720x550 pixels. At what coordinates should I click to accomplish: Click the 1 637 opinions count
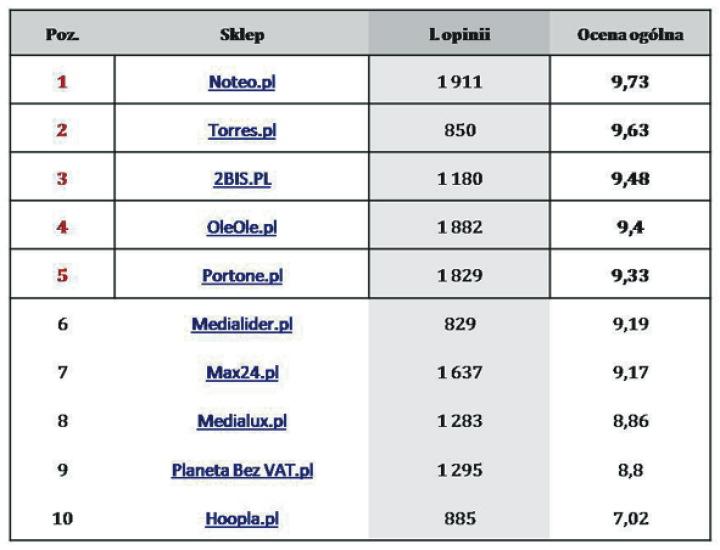point(459,373)
